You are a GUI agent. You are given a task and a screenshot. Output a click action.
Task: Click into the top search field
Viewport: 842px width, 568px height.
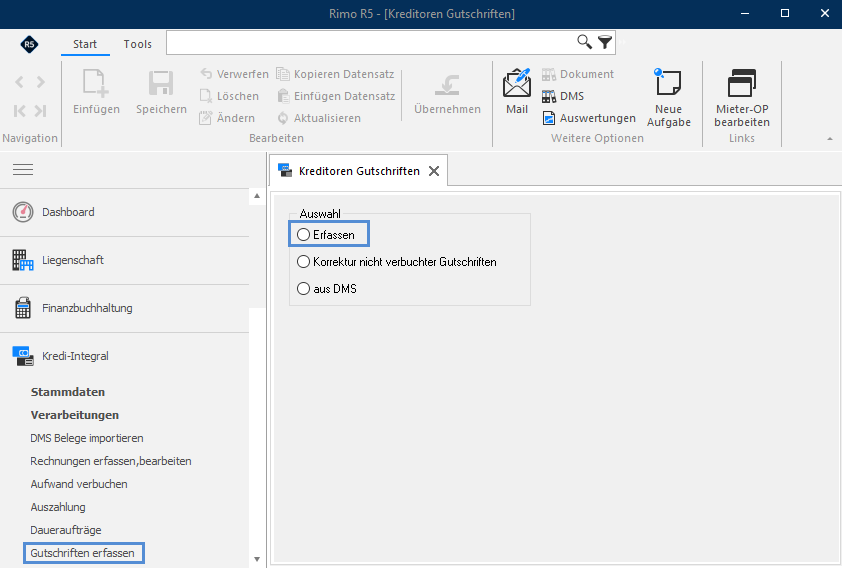click(x=371, y=42)
